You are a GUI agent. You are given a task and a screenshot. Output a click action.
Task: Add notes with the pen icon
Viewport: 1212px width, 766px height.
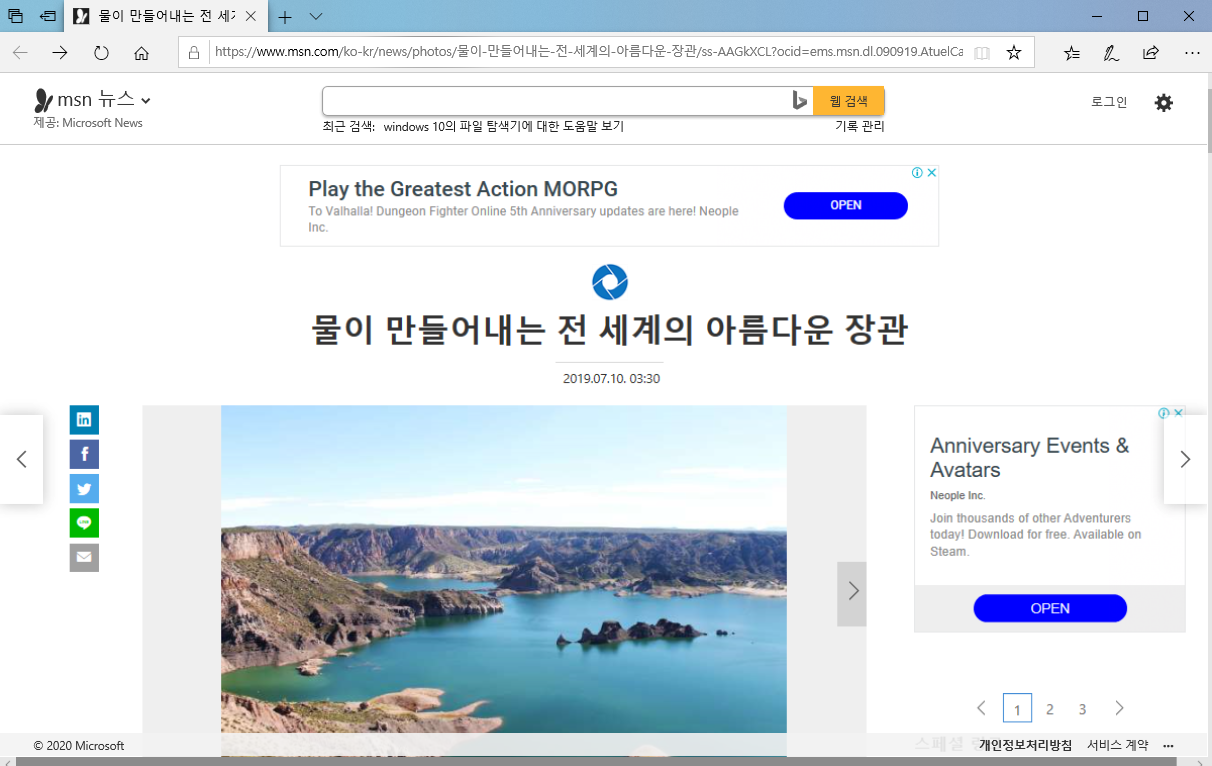point(1111,53)
